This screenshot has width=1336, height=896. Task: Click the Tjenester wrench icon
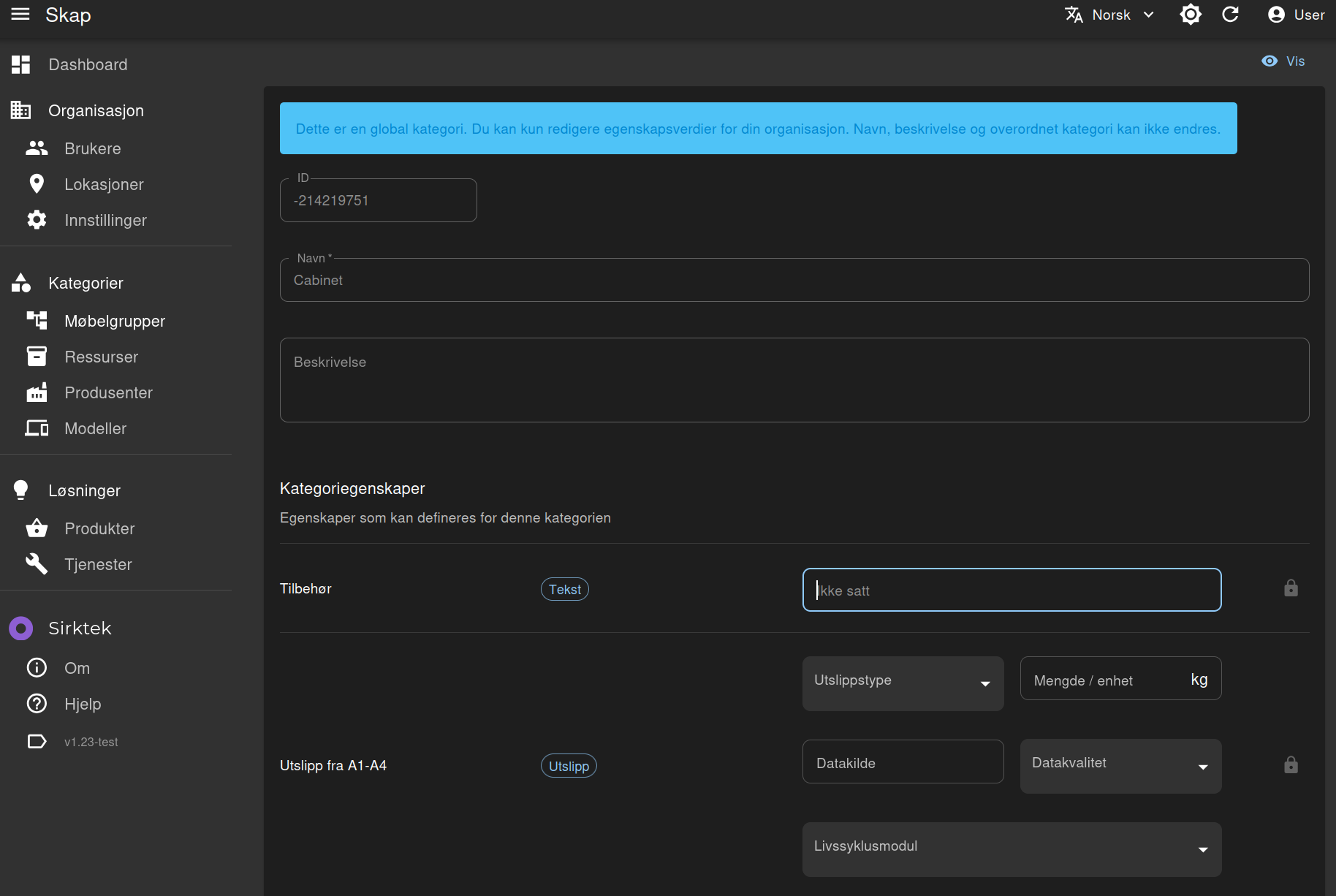37,564
